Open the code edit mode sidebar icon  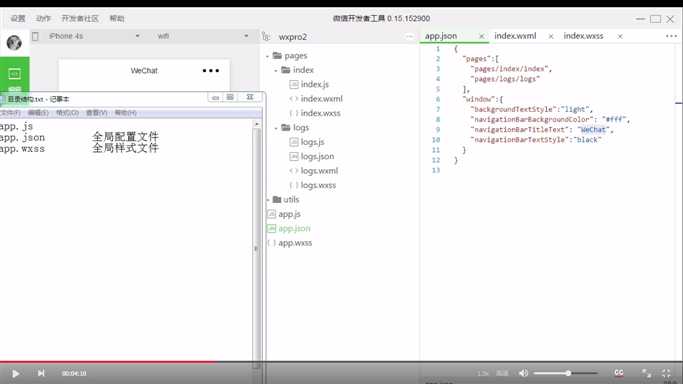click(x=14, y=74)
